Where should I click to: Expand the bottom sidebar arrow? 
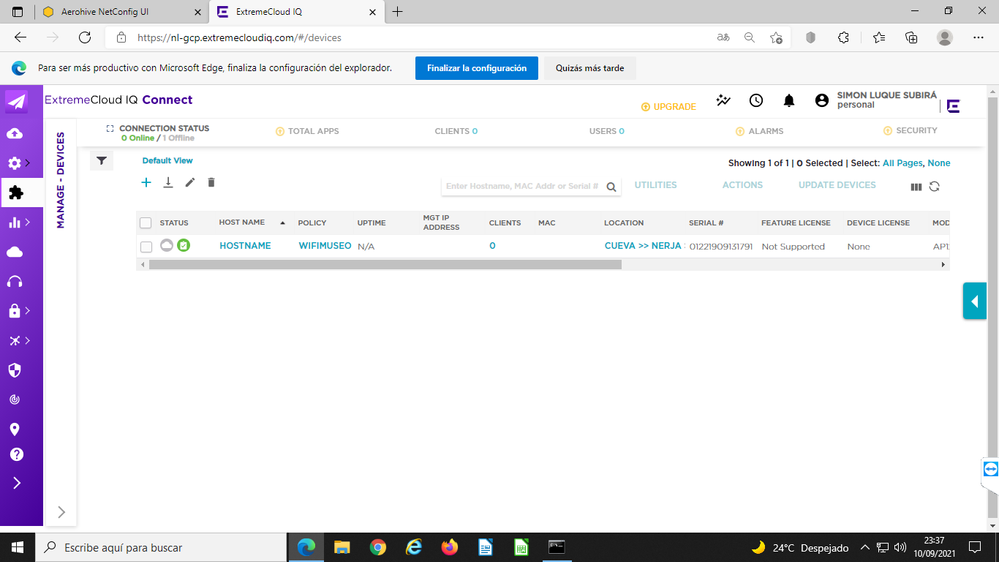(17, 484)
